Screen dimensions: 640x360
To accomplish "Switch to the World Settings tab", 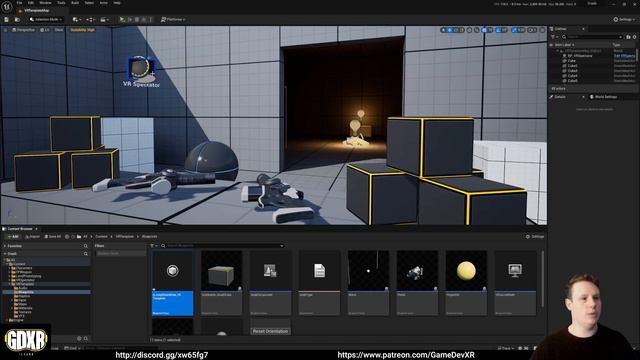I will (x=604, y=97).
